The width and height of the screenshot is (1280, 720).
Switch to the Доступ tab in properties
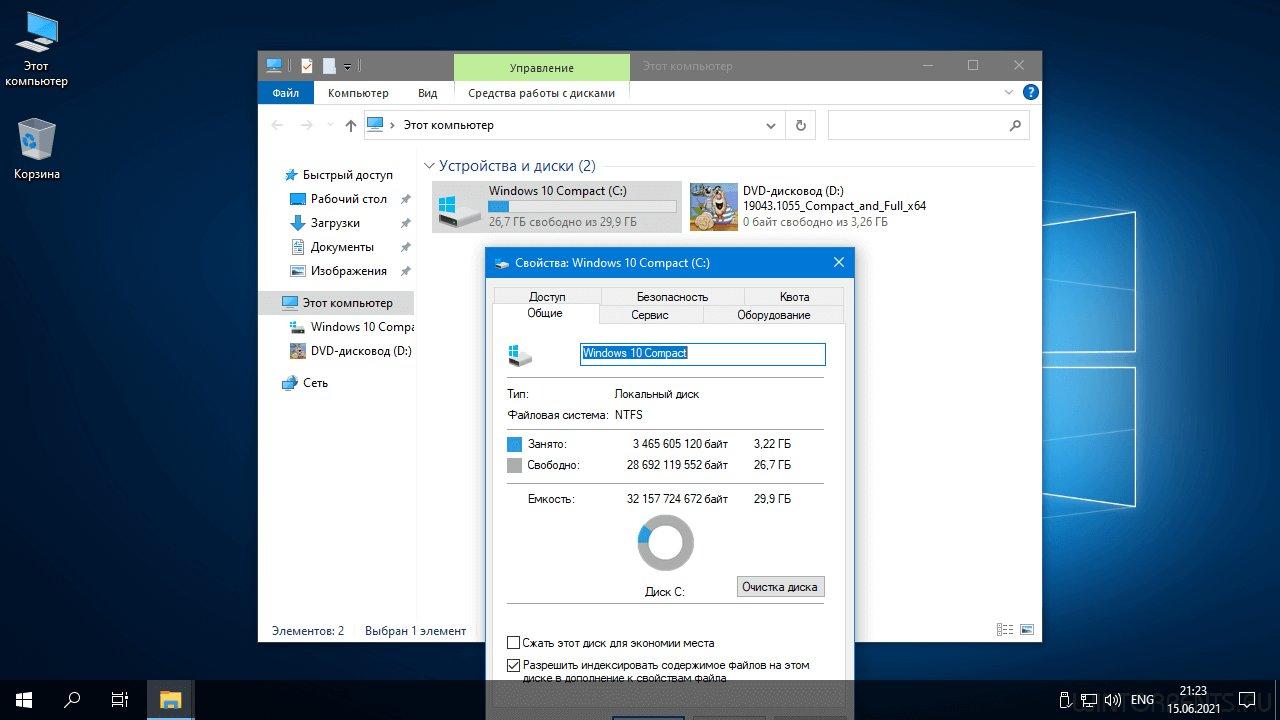(x=547, y=297)
